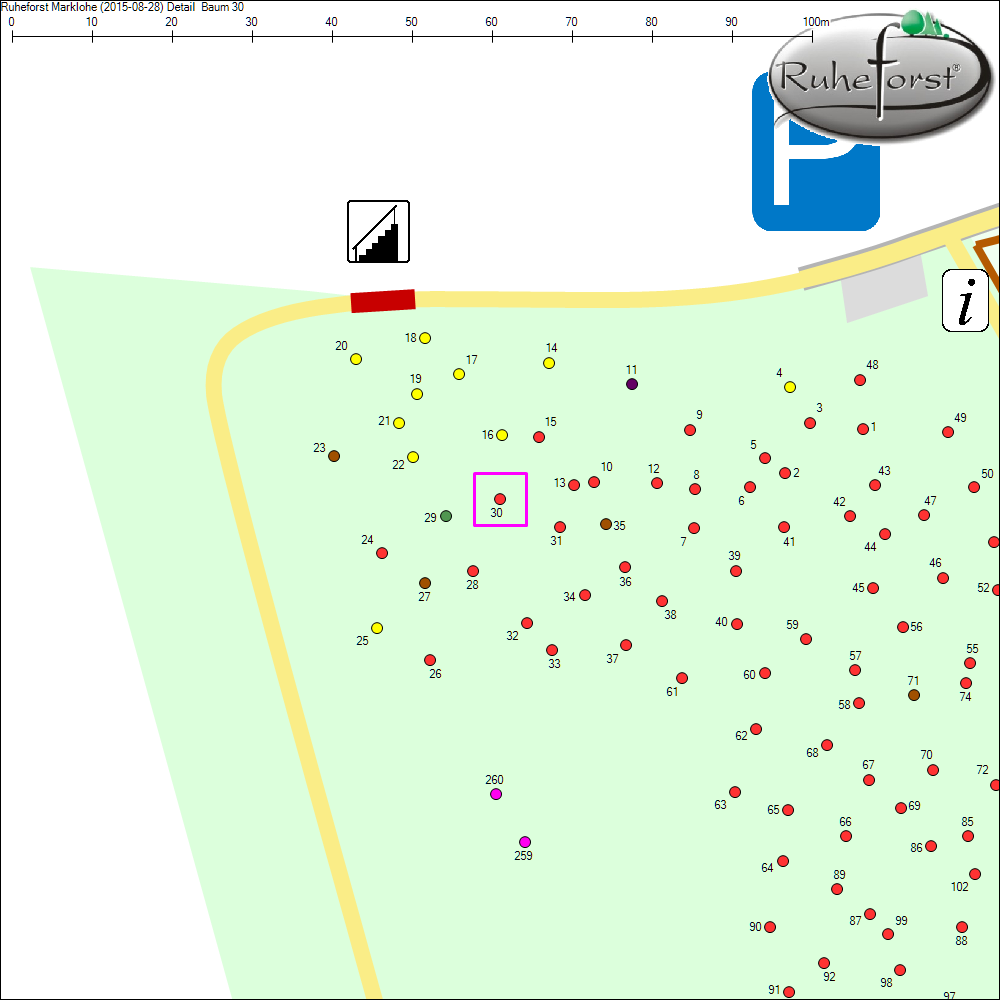The width and height of the screenshot is (1000, 1000).
Task: Select red tree marker 102
Action: 974,874
